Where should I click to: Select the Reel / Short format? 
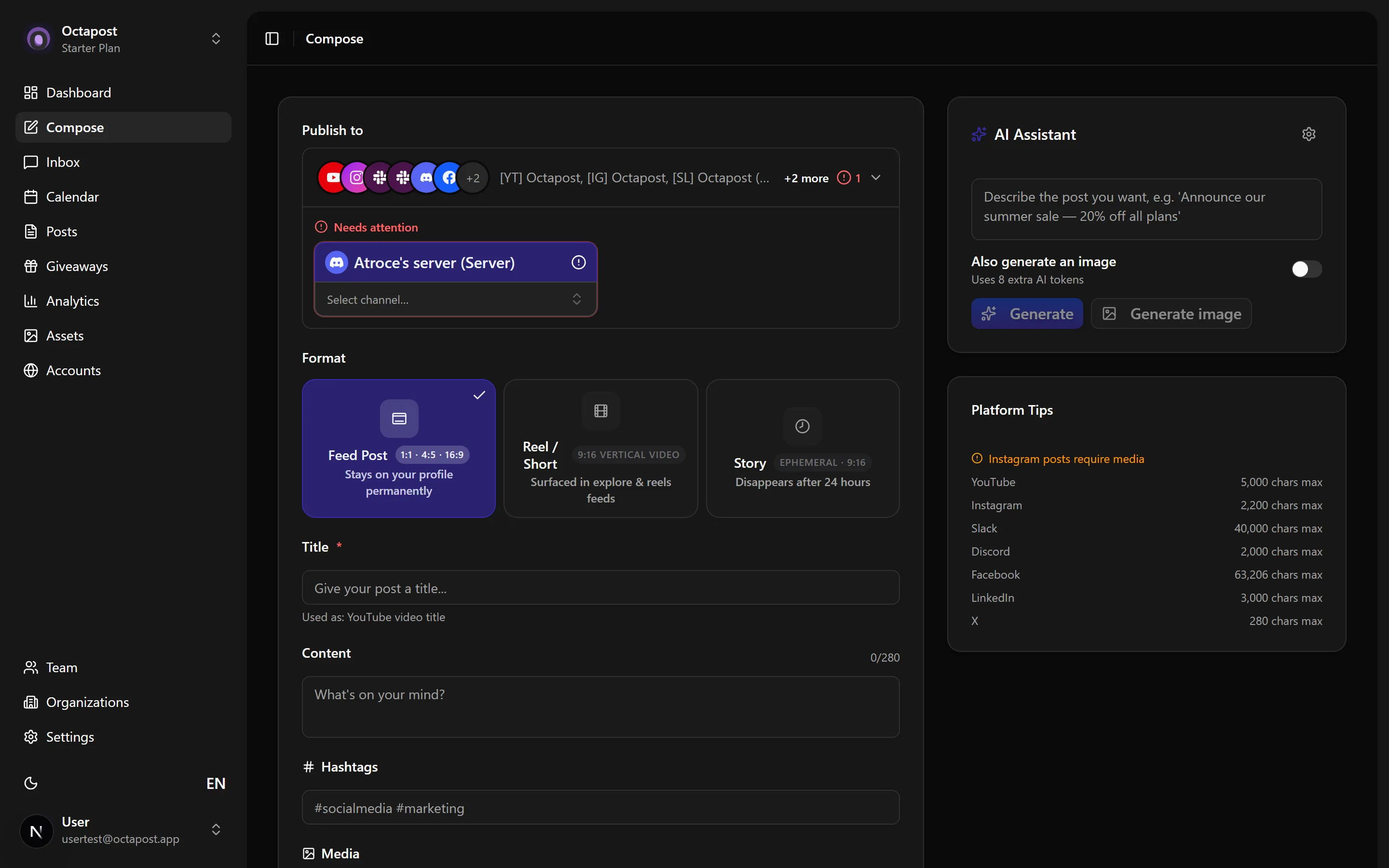click(600, 448)
